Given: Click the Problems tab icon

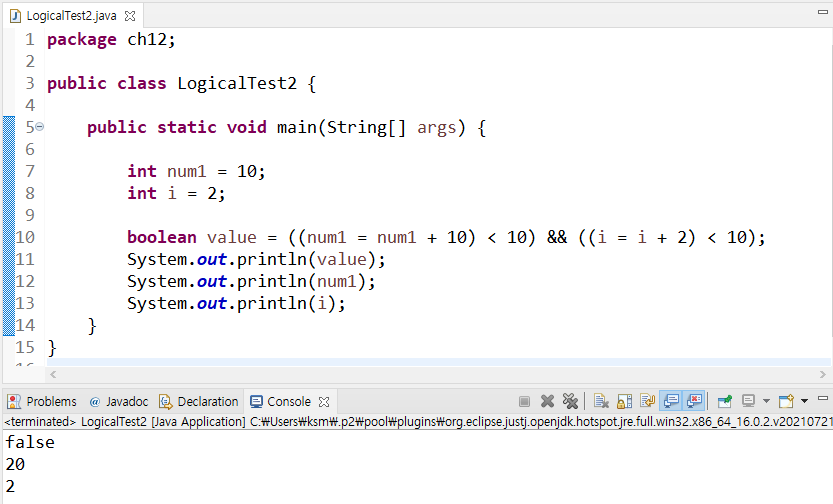Looking at the screenshot, I should (x=14, y=402).
